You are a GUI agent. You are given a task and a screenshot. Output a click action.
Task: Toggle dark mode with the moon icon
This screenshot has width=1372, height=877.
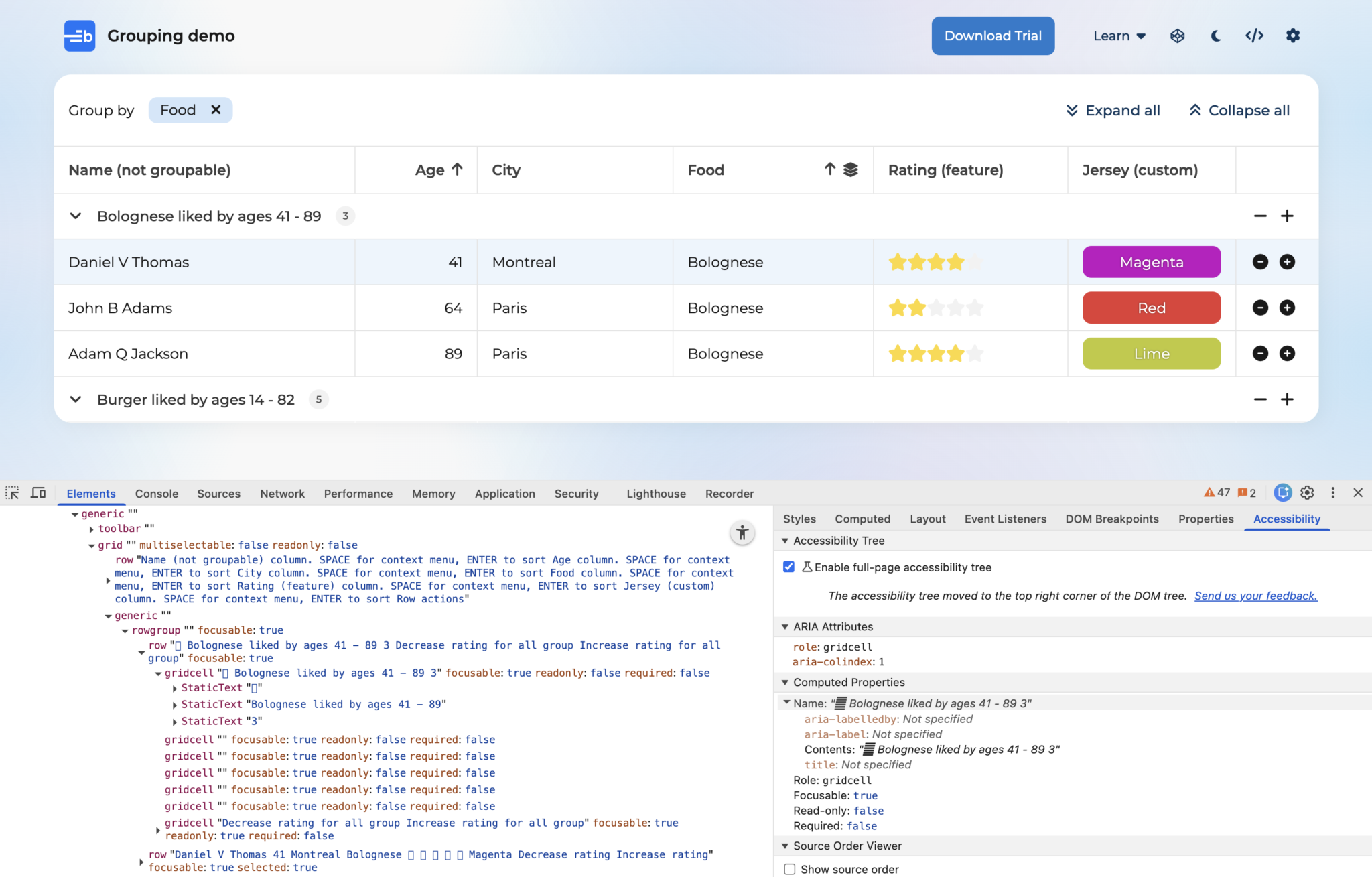coord(1216,36)
